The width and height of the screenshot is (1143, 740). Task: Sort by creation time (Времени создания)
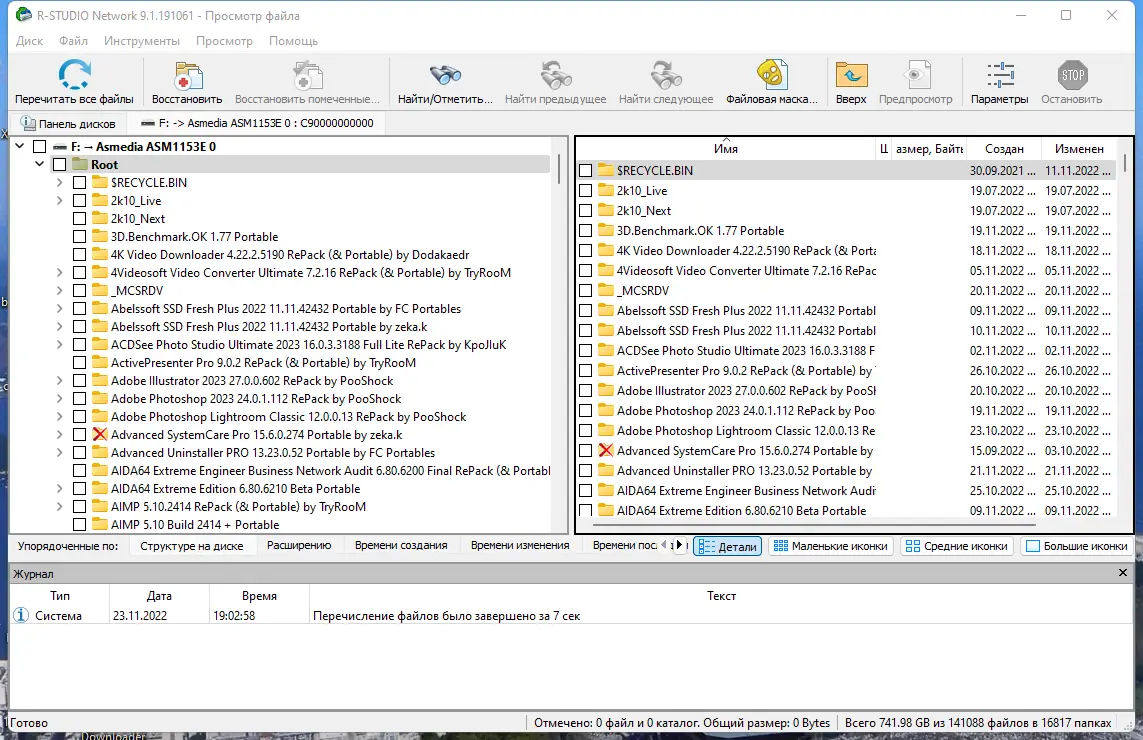click(x=401, y=545)
